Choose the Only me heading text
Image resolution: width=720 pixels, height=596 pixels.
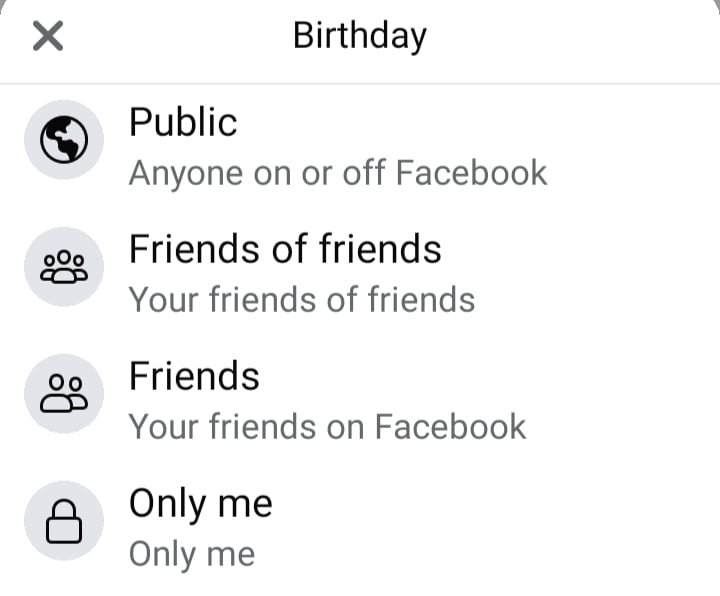201,503
